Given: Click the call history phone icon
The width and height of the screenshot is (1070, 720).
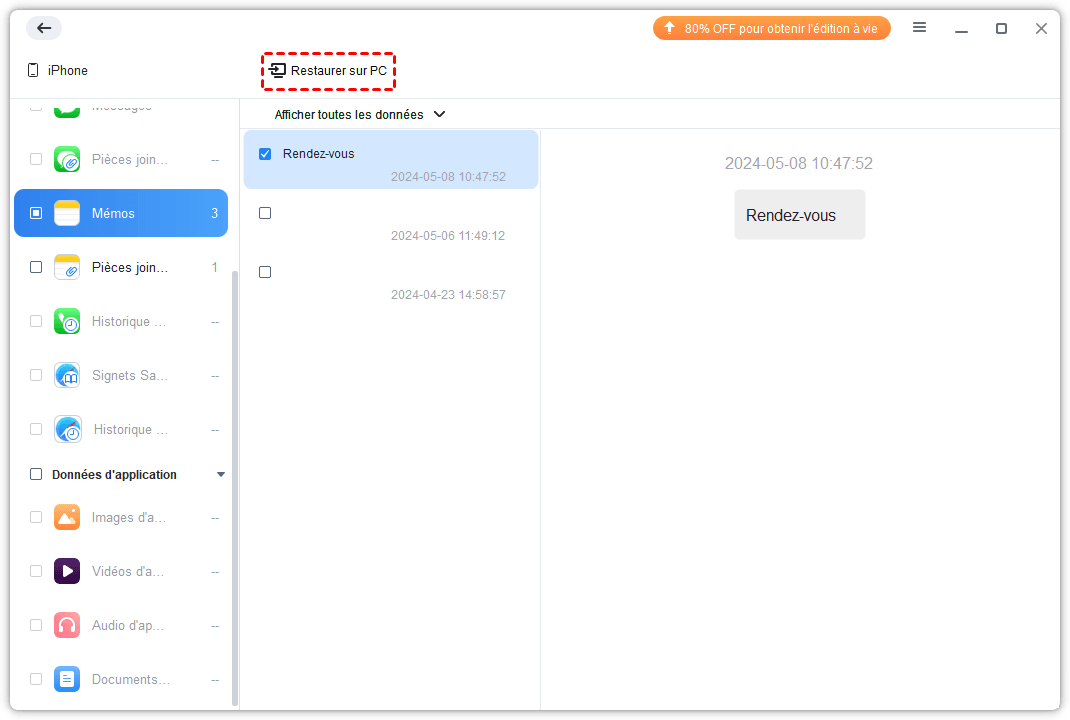Looking at the screenshot, I should tap(67, 321).
